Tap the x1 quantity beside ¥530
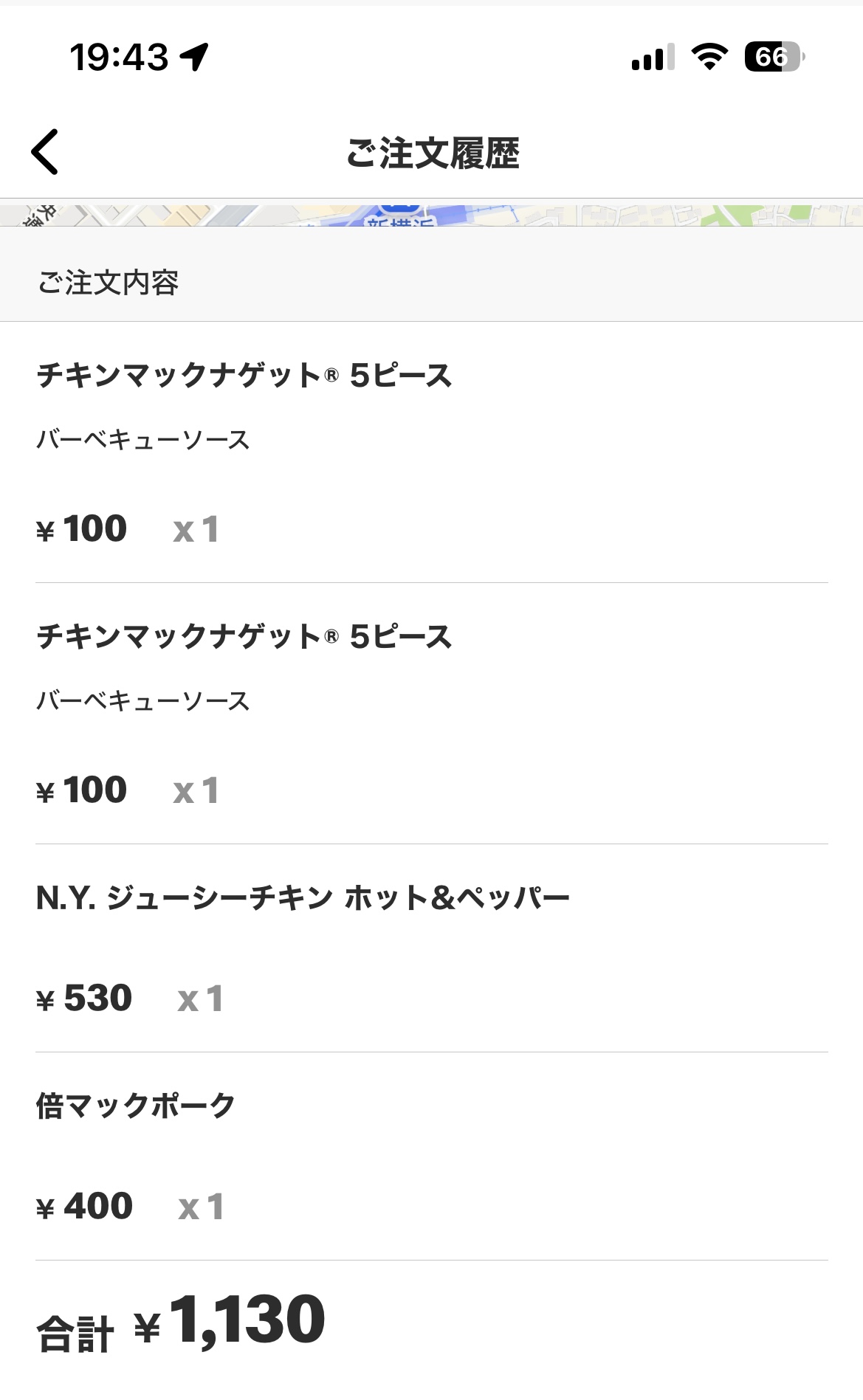 coord(200,999)
